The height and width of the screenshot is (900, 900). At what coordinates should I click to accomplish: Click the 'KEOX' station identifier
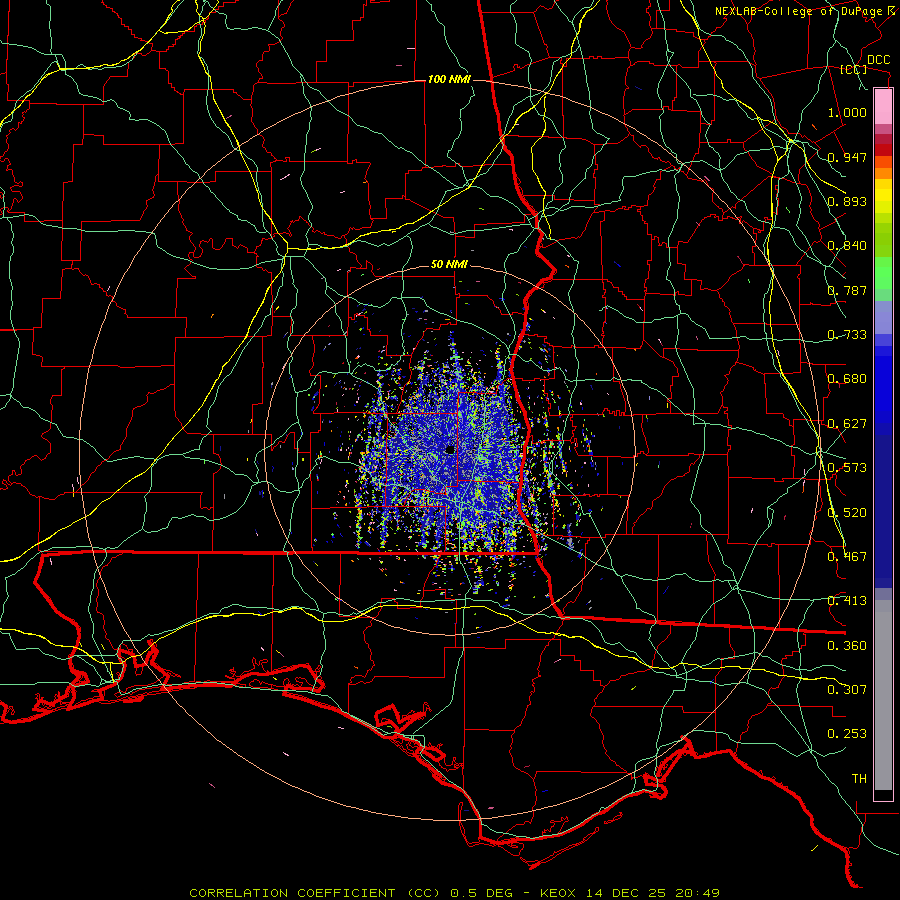558,893
